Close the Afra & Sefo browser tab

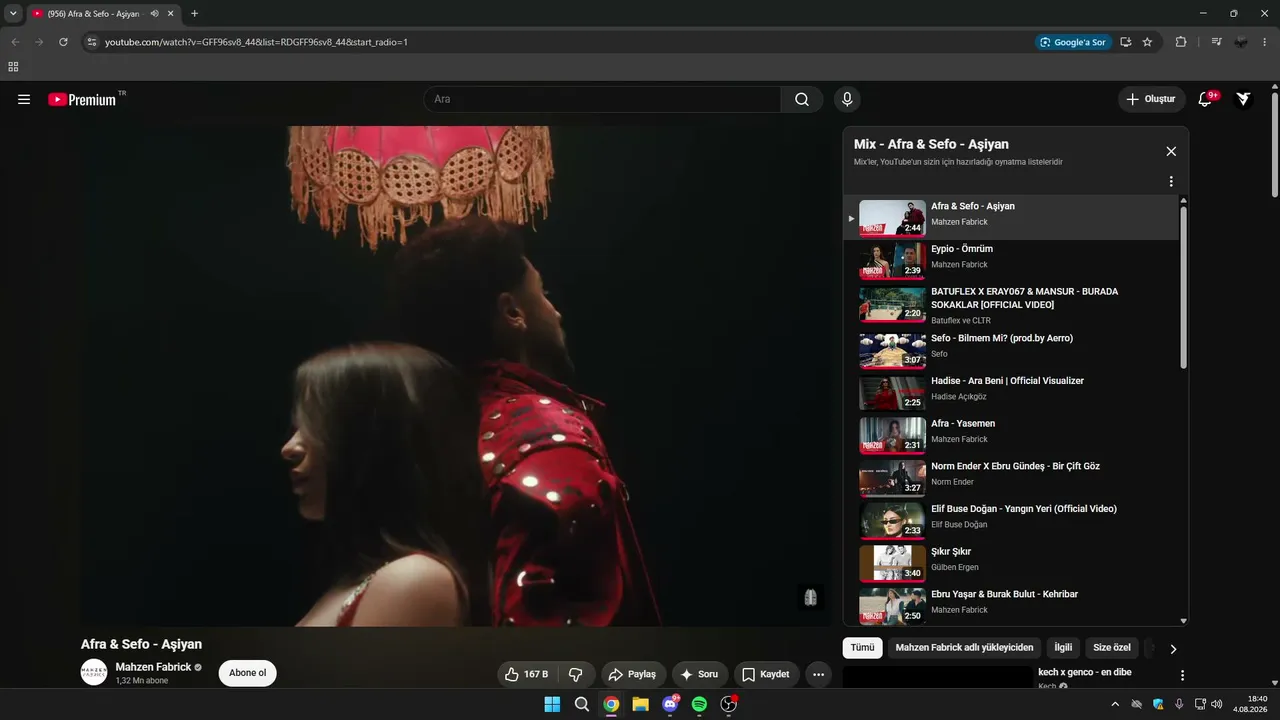[x=172, y=14]
